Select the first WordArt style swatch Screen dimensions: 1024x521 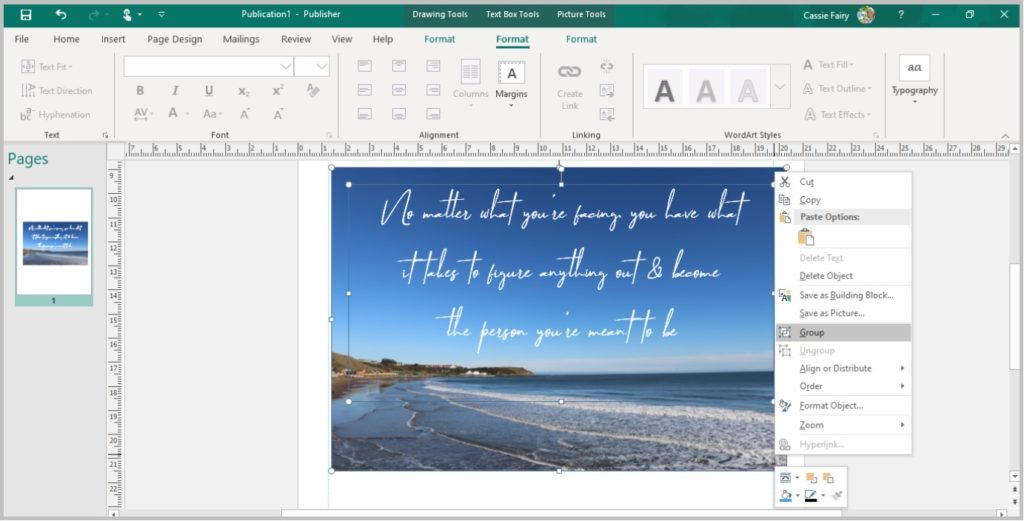point(664,89)
